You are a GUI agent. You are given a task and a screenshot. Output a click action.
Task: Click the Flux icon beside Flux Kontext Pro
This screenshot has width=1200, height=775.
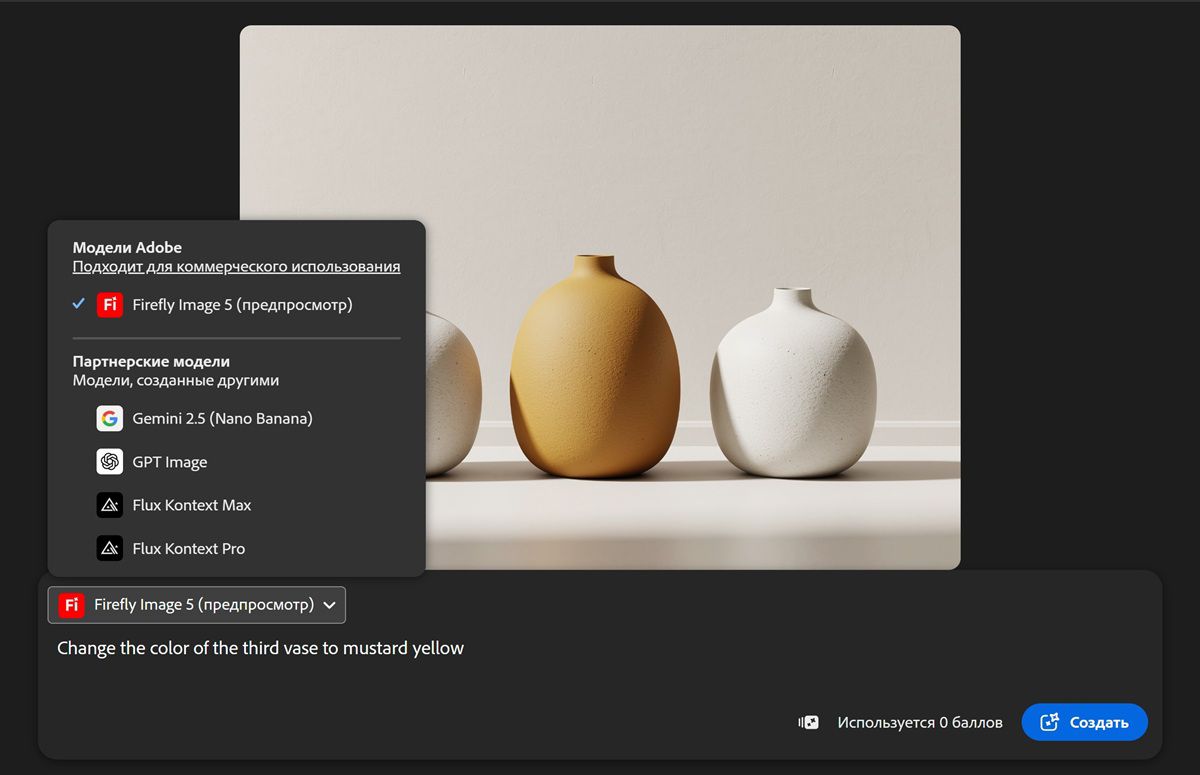point(110,548)
